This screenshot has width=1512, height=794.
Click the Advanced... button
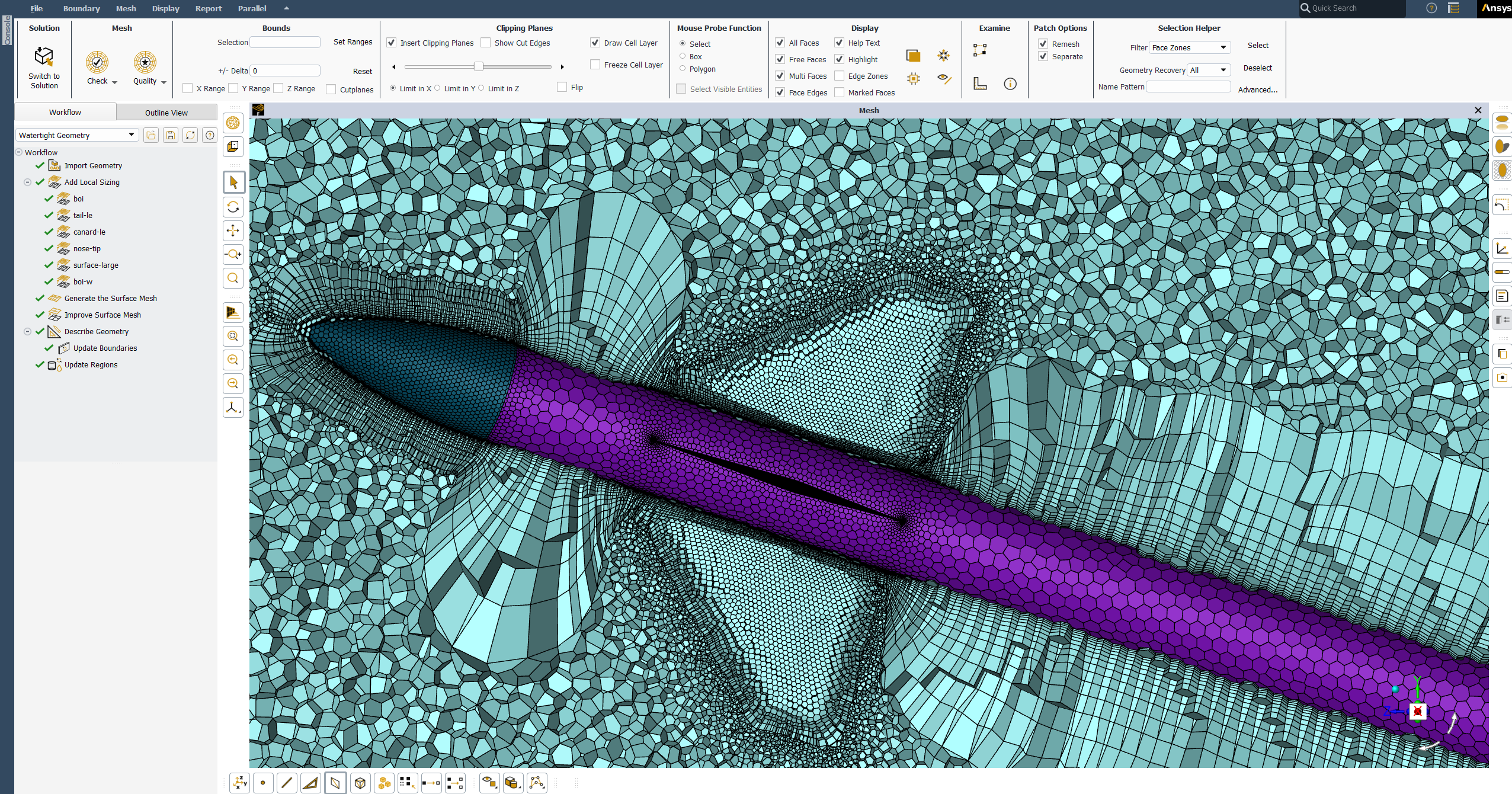coord(1258,89)
